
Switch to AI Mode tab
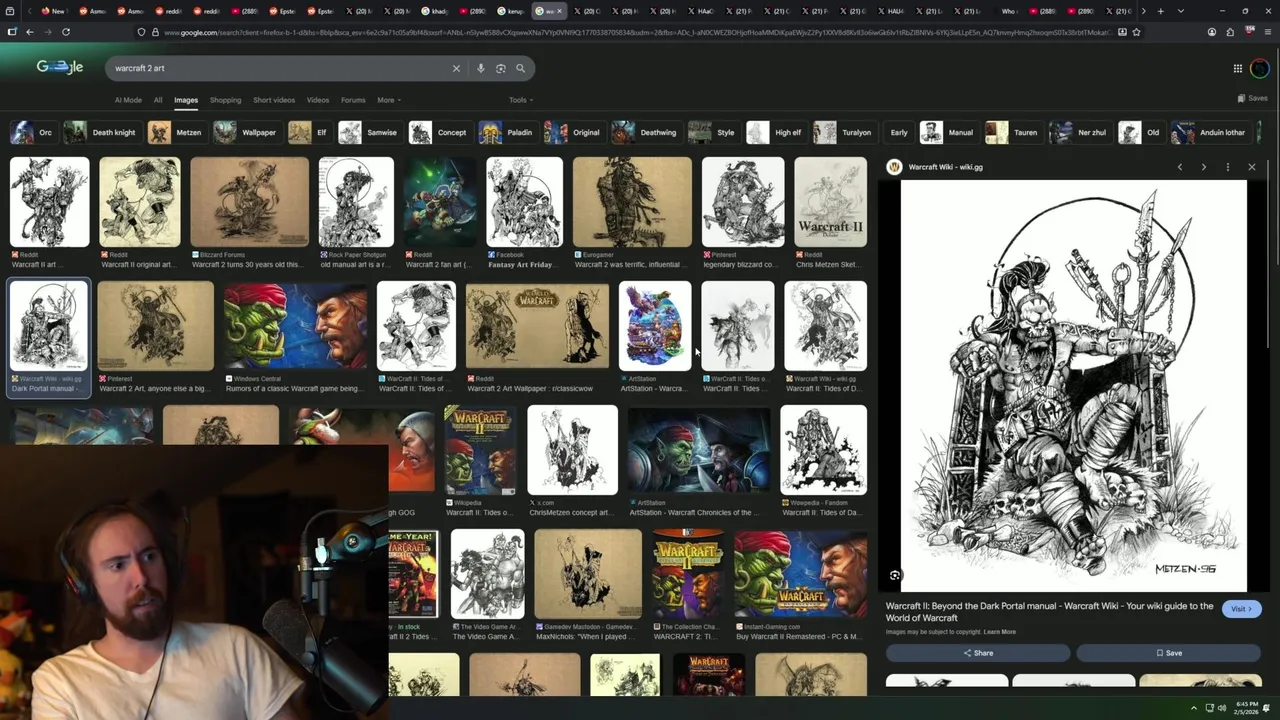pyautogui.click(x=128, y=100)
